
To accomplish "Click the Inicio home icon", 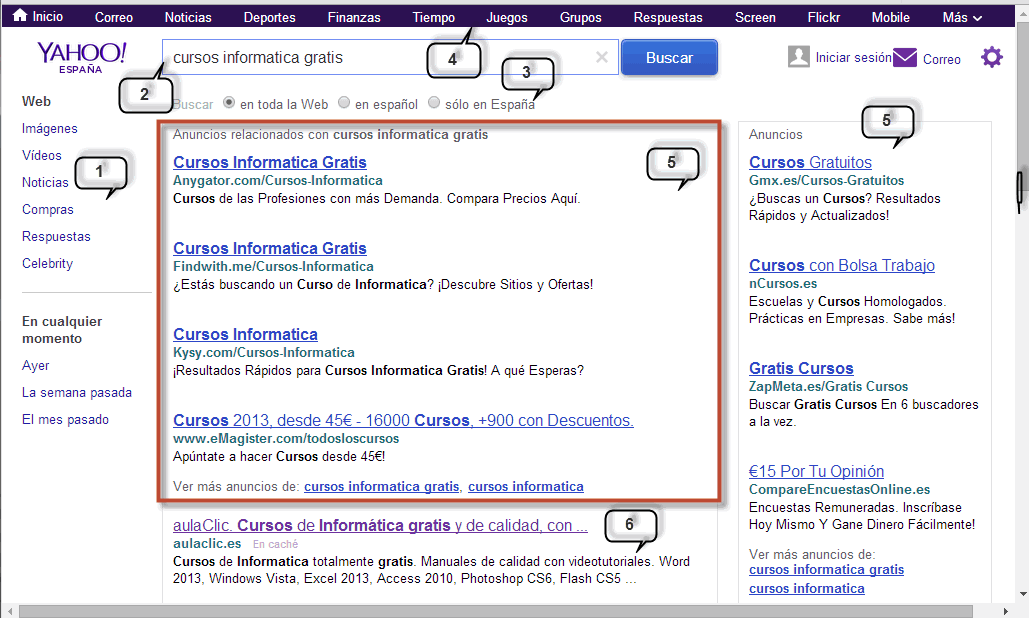I will click(20, 16).
